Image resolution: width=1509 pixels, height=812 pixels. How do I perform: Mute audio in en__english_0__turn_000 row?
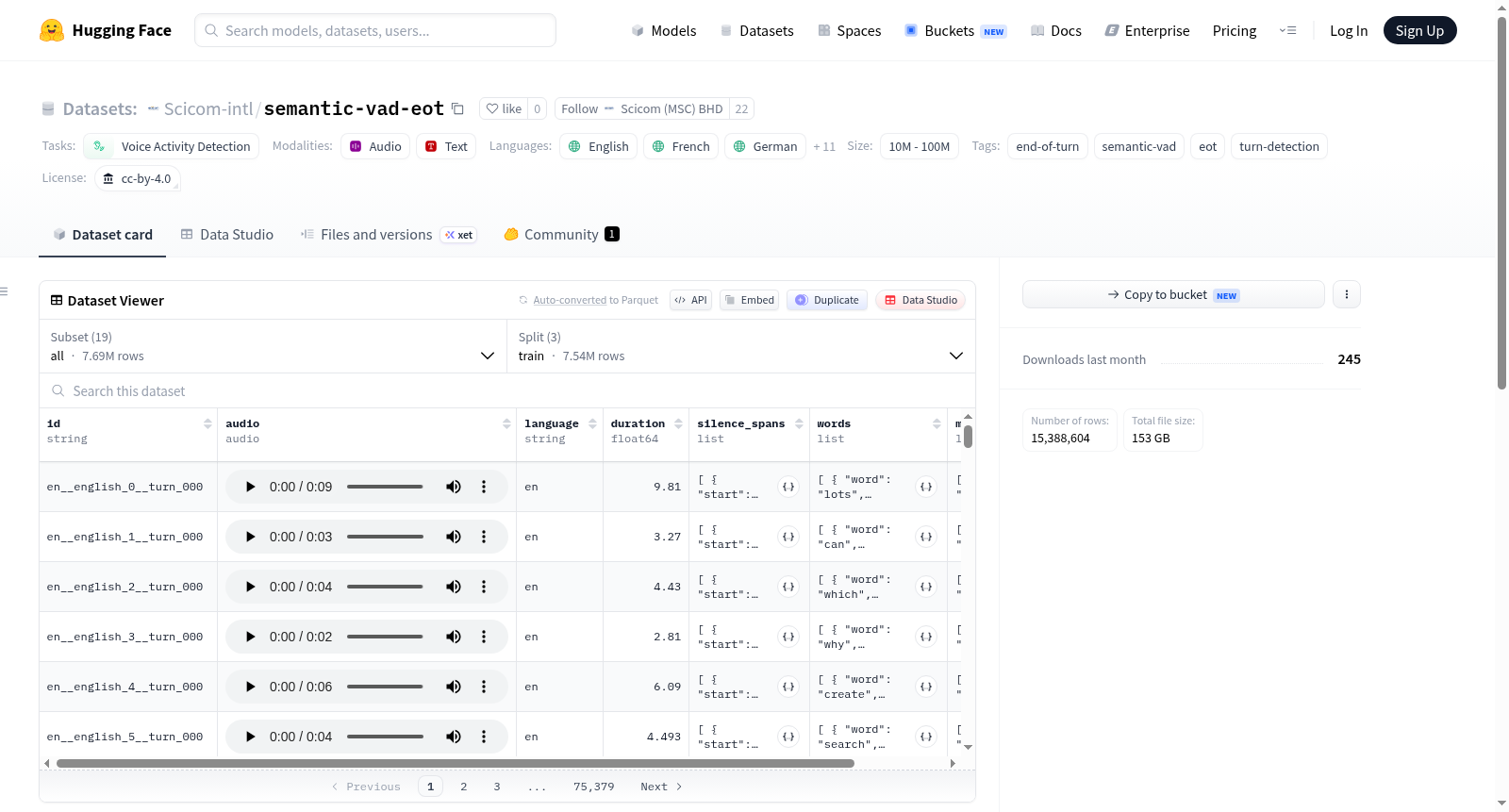pos(454,487)
